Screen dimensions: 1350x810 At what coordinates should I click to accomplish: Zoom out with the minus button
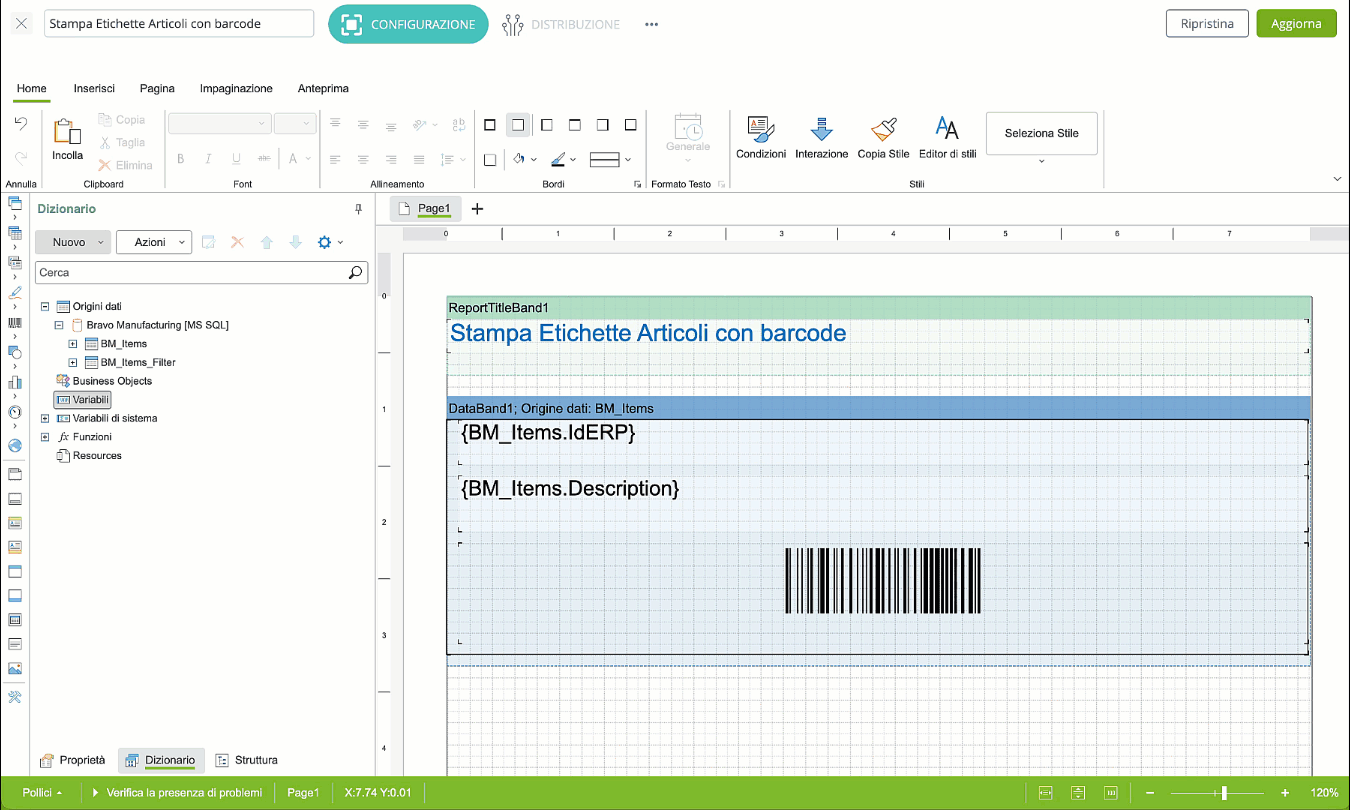click(1151, 792)
